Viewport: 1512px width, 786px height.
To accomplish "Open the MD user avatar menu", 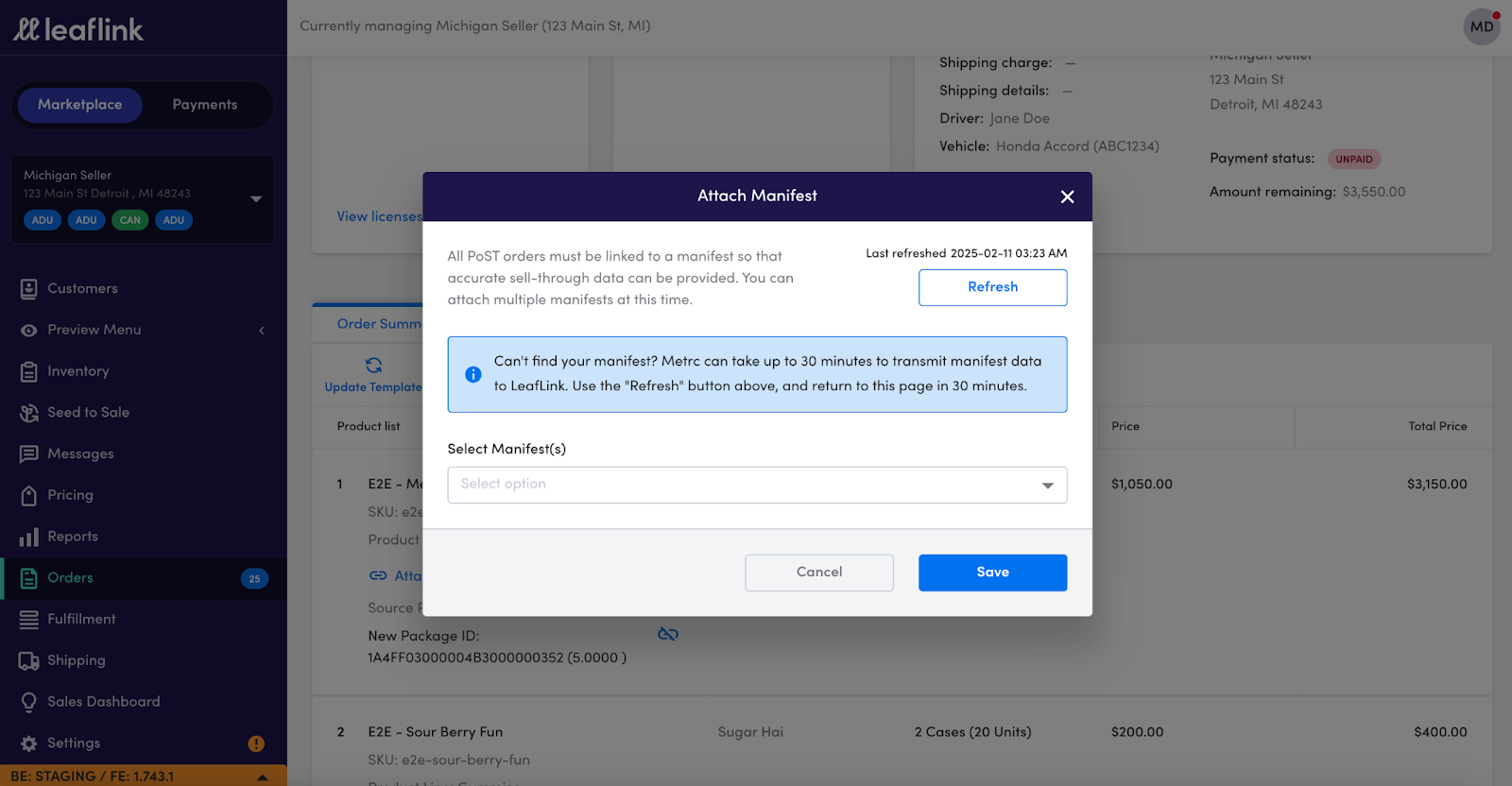I will click(1482, 26).
